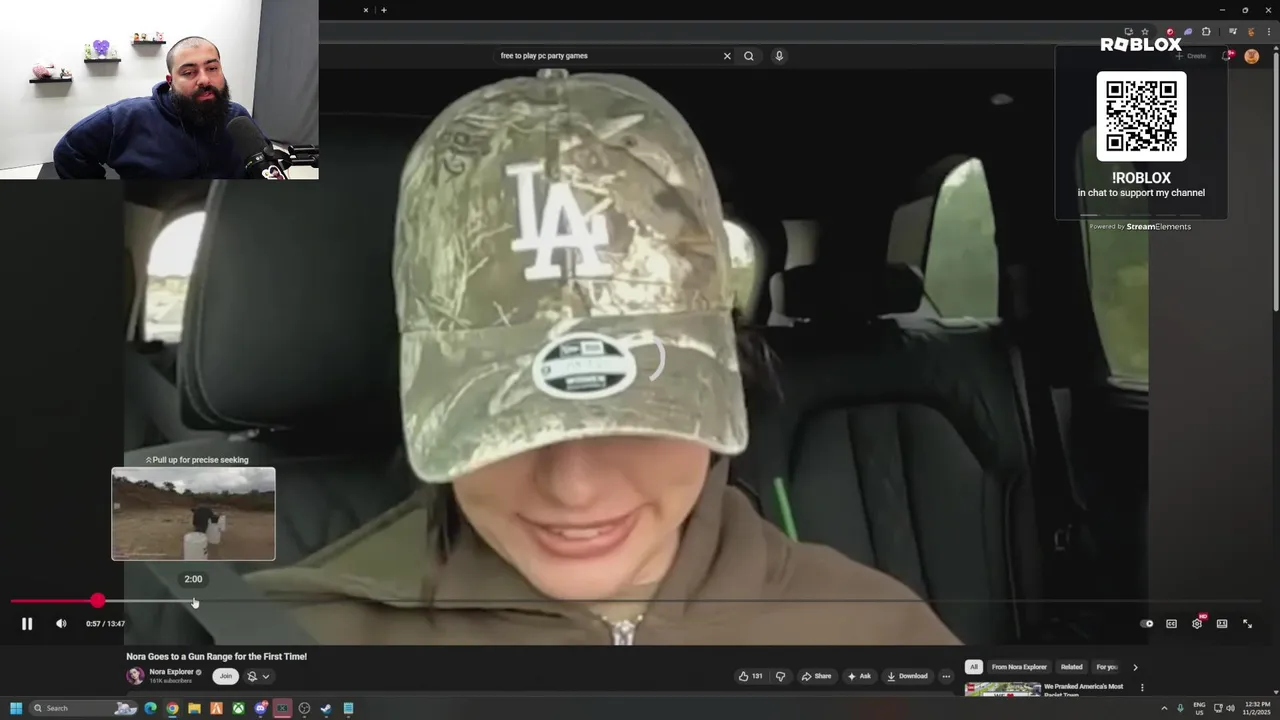Start voice search with microphone icon
Screen dimensions: 1280x720
click(x=779, y=56)
